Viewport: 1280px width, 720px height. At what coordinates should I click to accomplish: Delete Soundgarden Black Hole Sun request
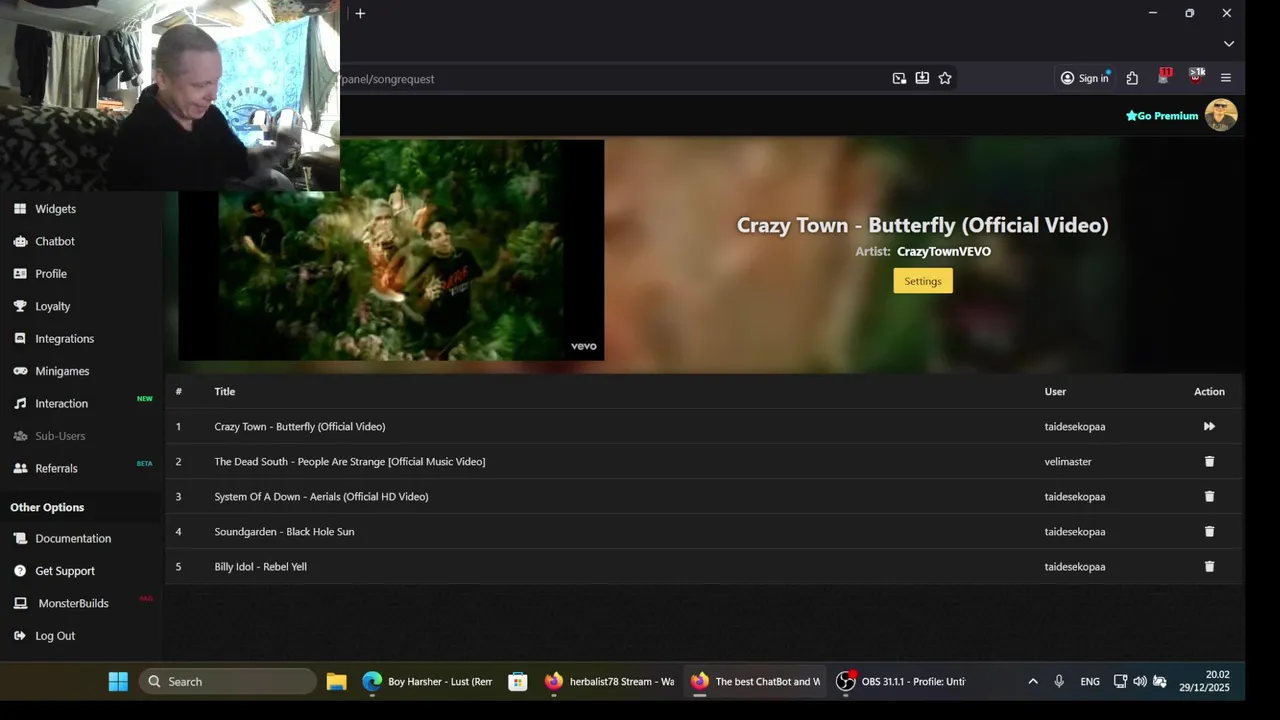click(x=1209, y=531)
